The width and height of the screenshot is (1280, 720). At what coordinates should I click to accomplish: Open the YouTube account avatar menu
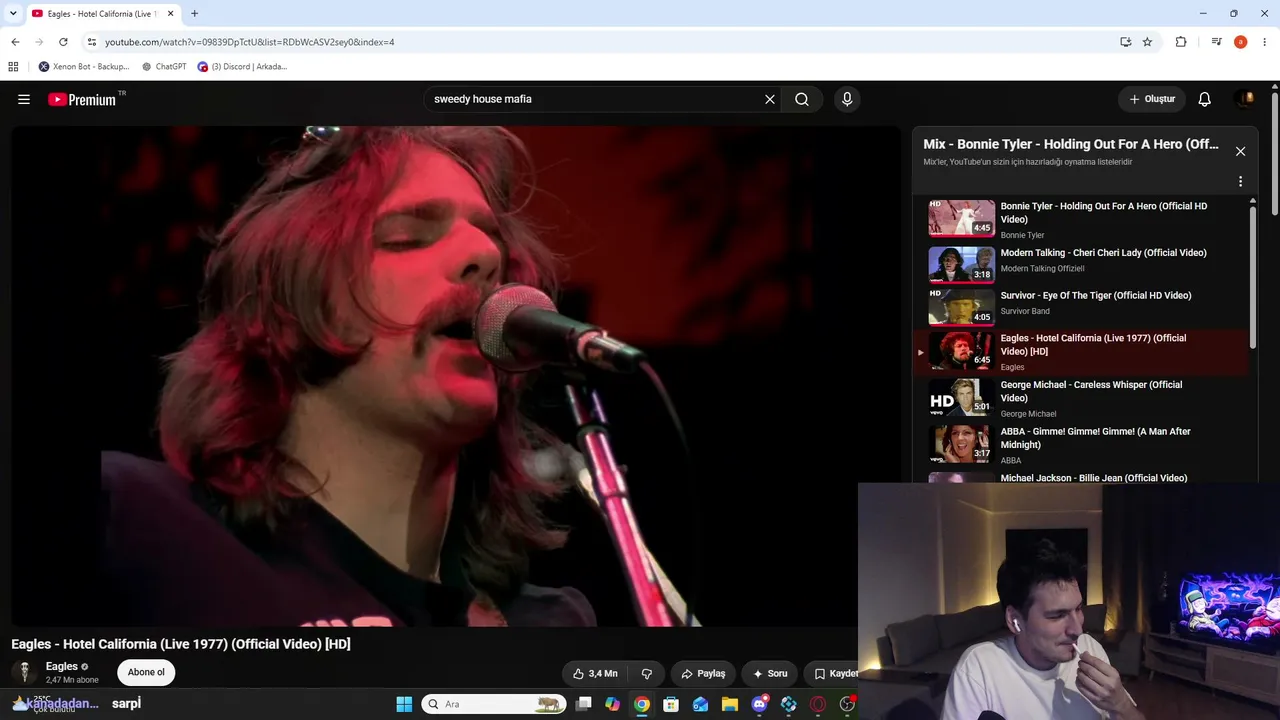tap(1245, 98)
